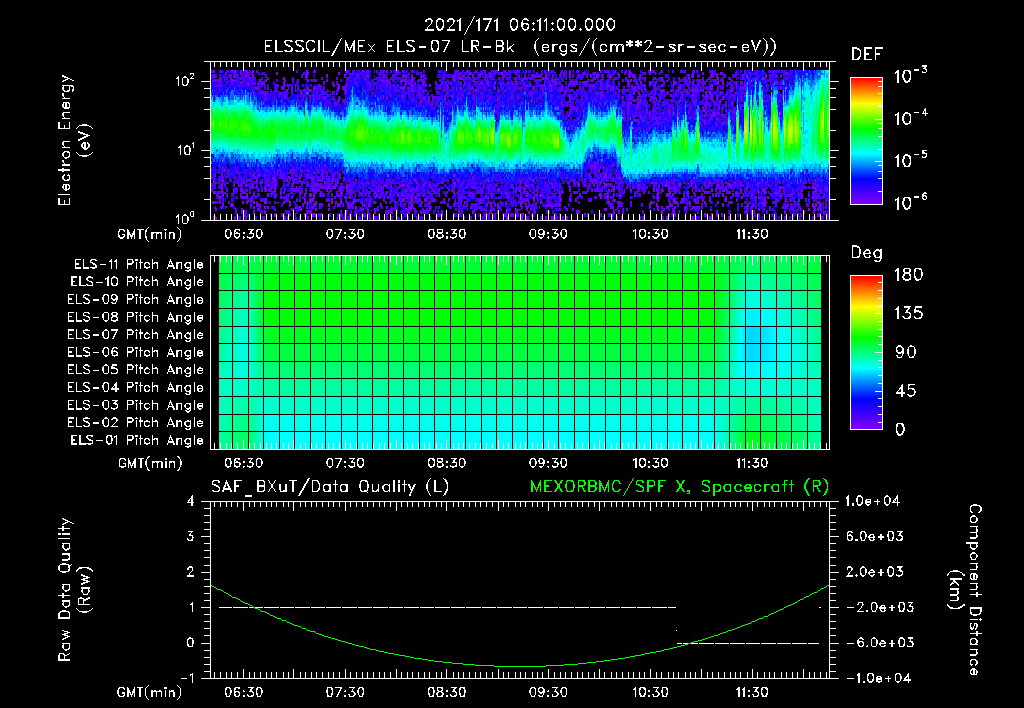Select the ELS-10 Pitch Angle row label

pos(137,282)
